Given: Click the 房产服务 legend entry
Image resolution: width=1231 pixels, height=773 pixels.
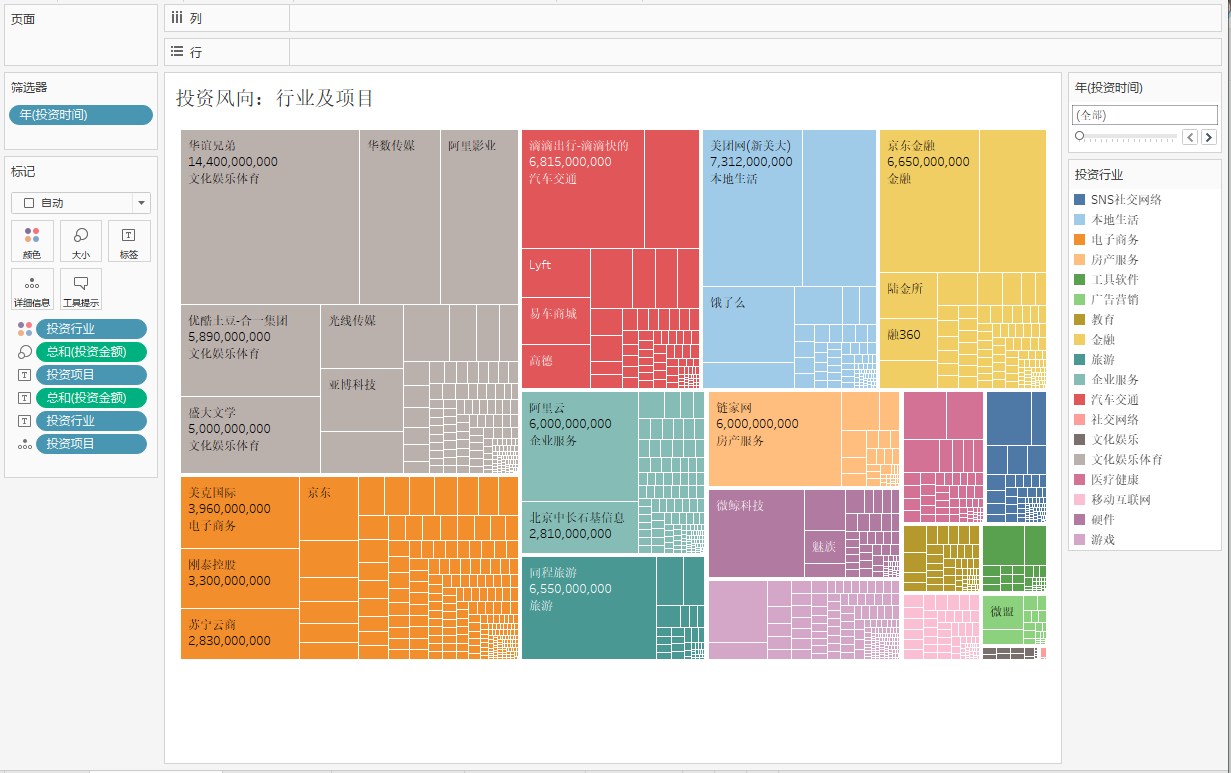Looking at the screenshot, I should tap(1114, 260).
